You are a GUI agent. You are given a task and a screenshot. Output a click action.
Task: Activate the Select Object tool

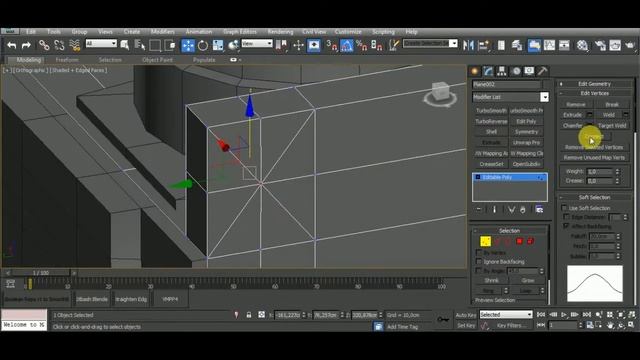(x=125, y=45)
